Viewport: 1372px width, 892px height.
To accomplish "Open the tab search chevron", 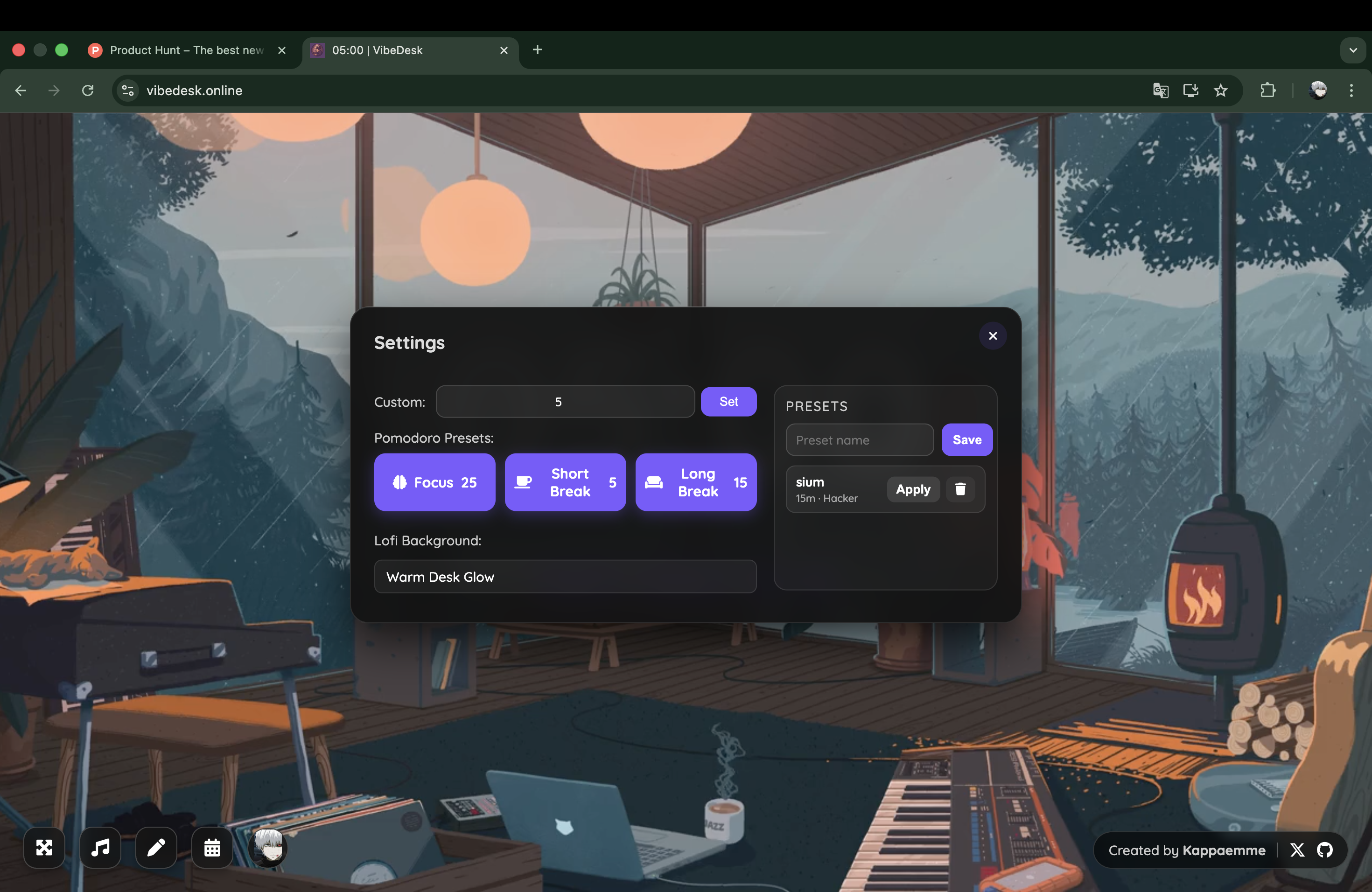I will (x=1351, y=50).
